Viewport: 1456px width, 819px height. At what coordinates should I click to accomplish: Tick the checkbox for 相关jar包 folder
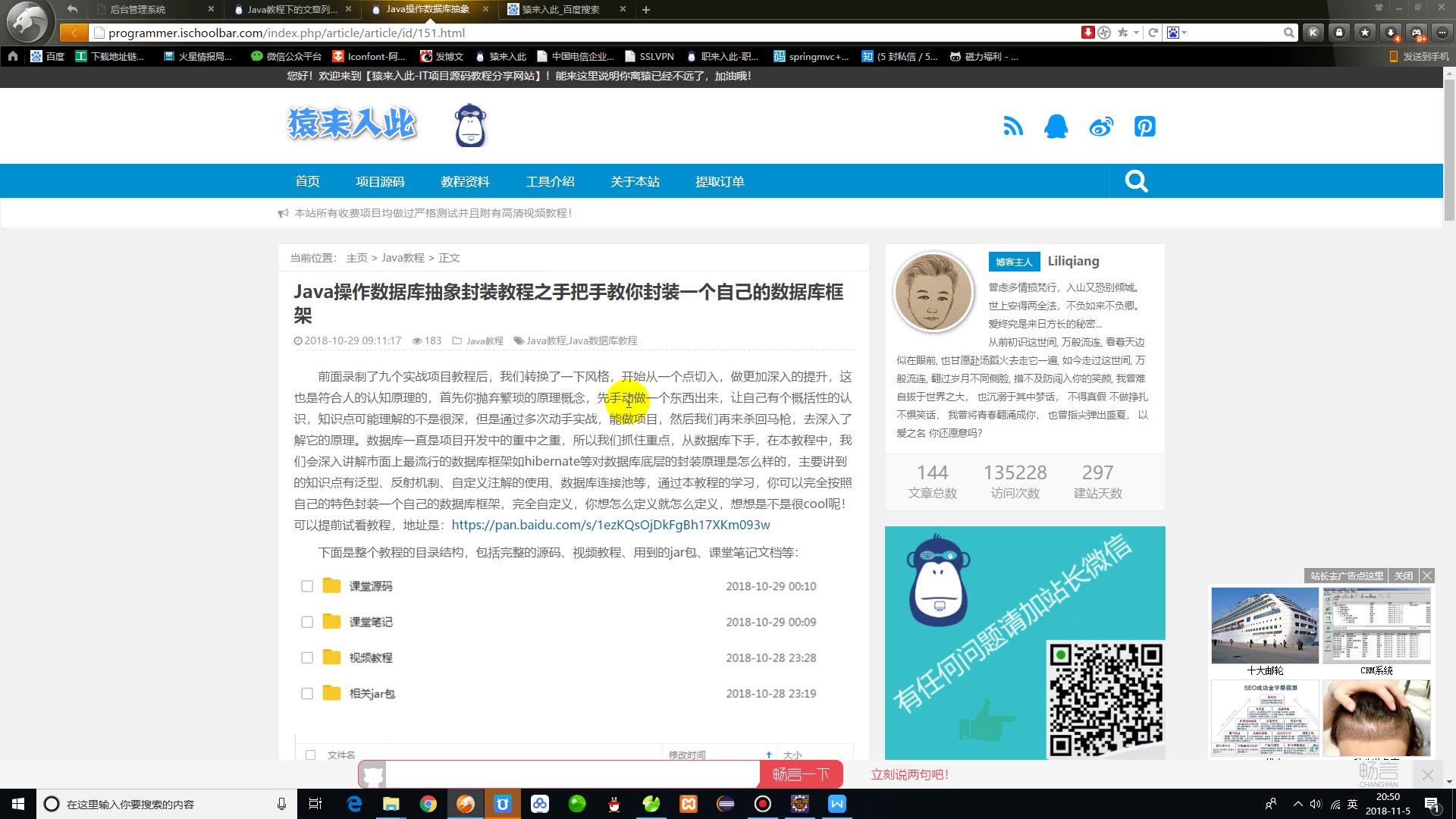point(307,693)
